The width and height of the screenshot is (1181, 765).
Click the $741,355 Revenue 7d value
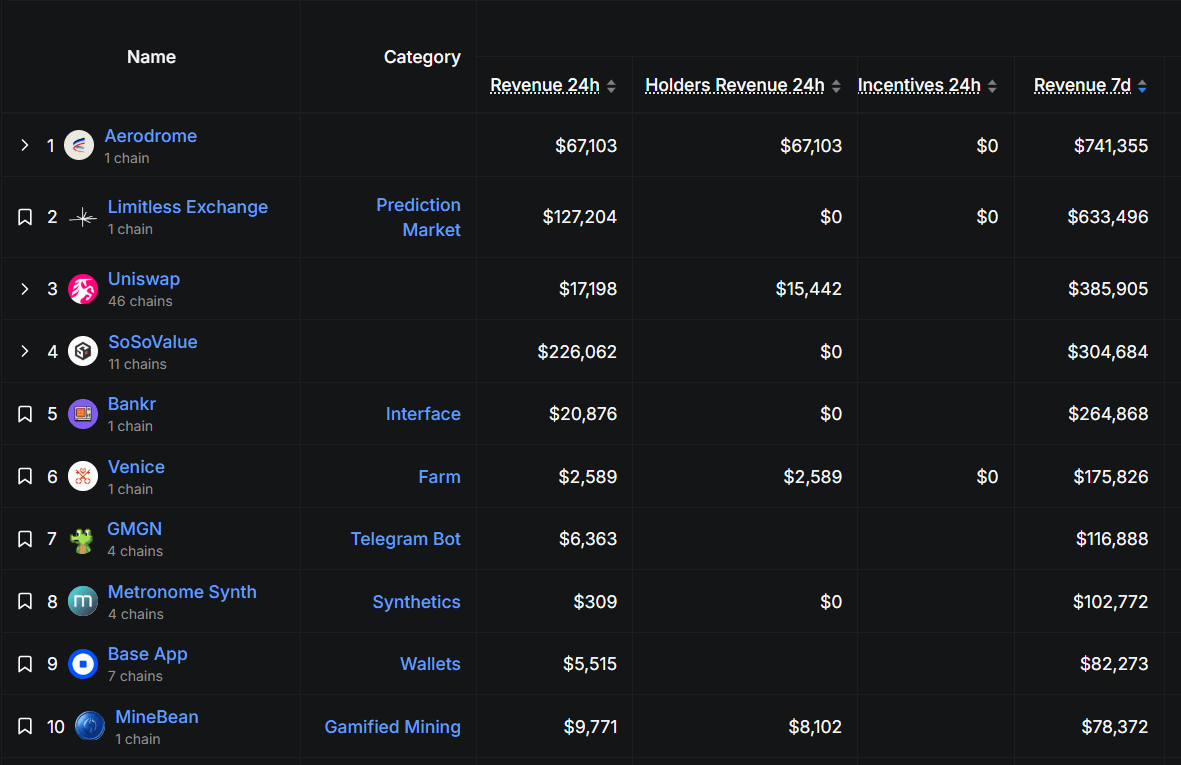pos(1111,146)
